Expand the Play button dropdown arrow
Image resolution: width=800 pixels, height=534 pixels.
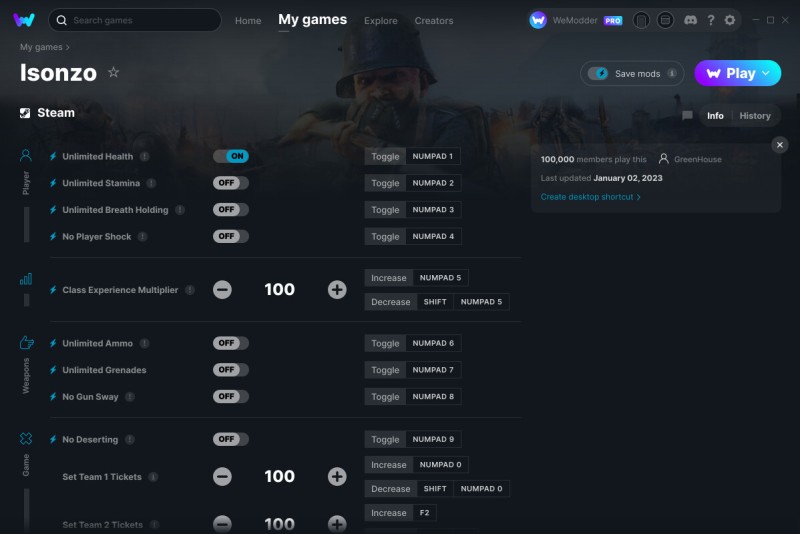(x=766, y=73)
